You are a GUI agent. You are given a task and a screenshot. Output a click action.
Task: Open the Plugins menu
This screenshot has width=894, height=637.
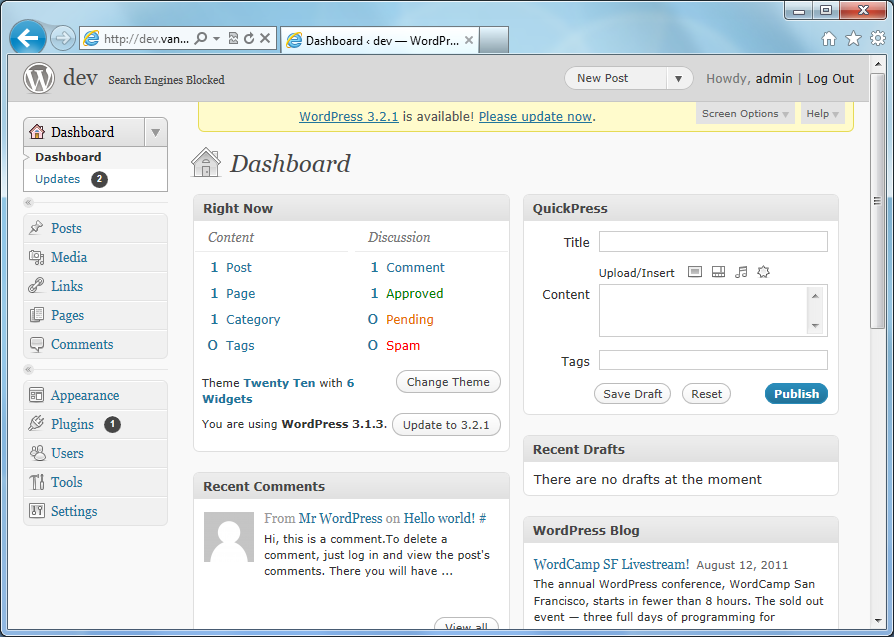coord(72,424)
